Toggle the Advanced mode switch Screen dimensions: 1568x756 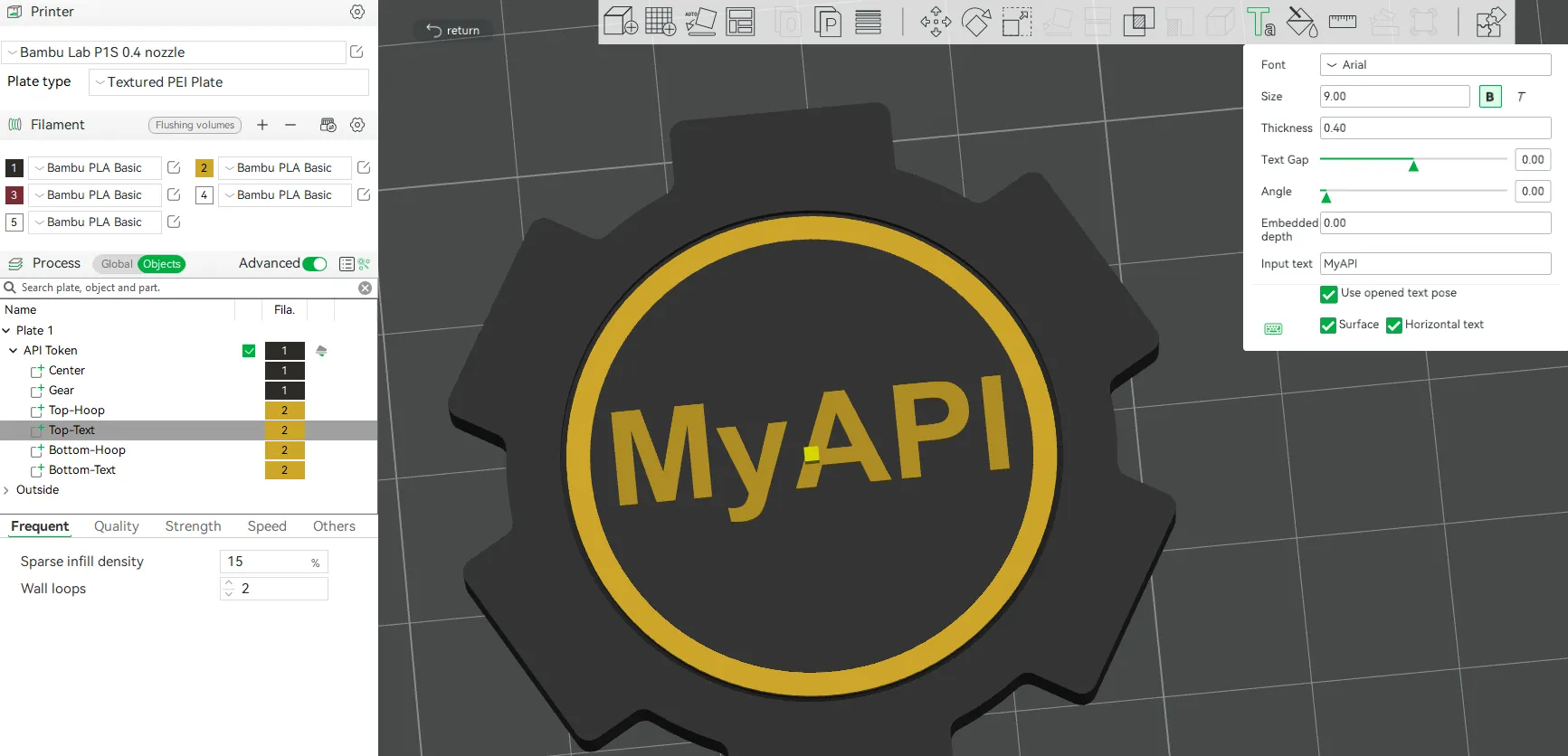(x=315, y=264)
